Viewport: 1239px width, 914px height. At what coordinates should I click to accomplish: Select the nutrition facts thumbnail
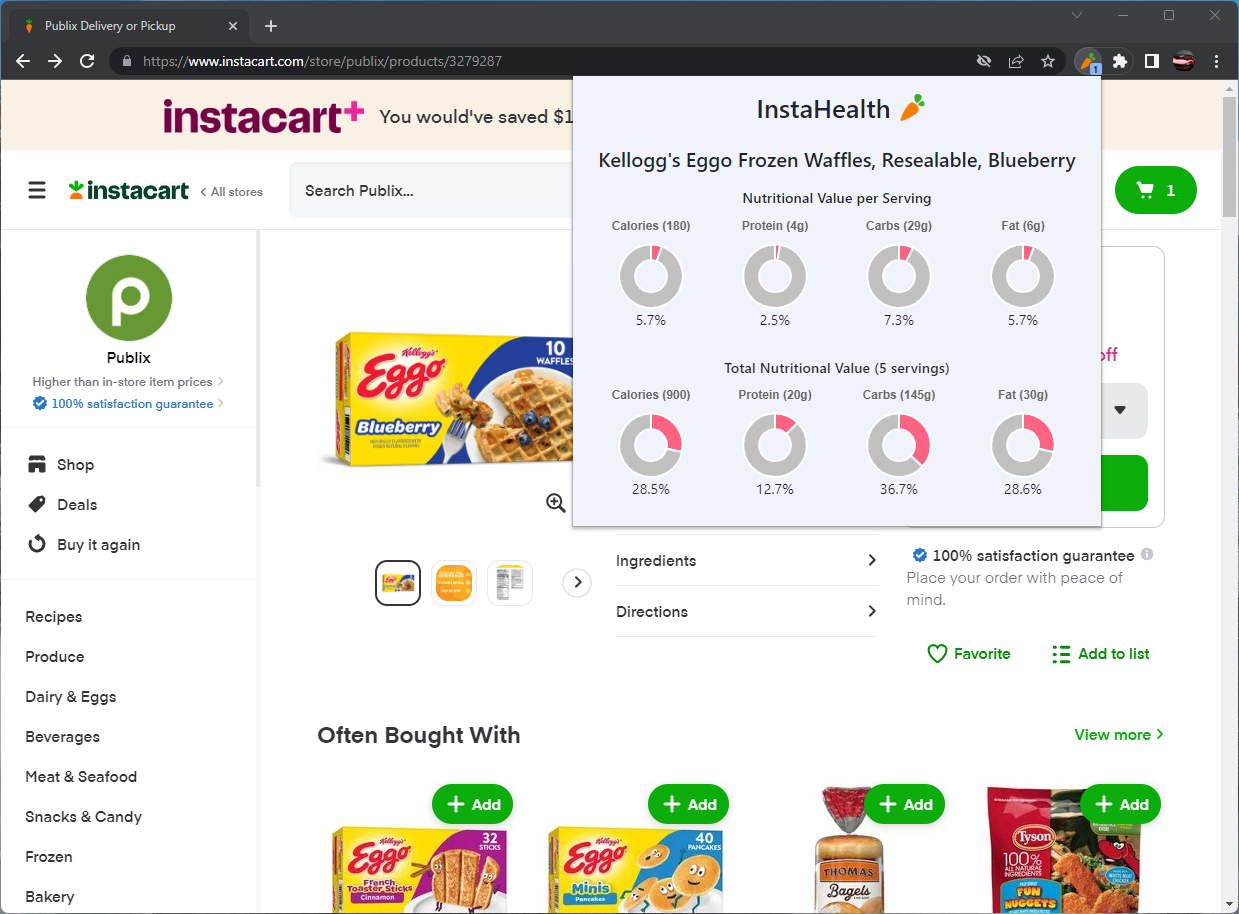[x=510, y=583]
